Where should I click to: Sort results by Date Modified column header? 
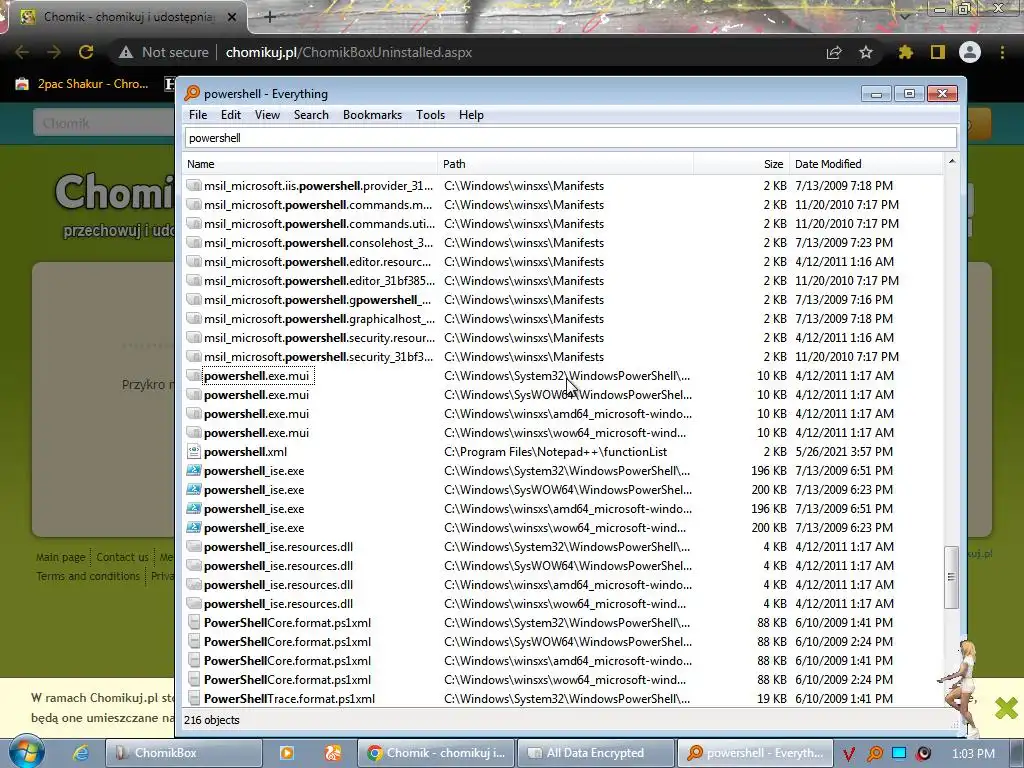coord(866,164)
